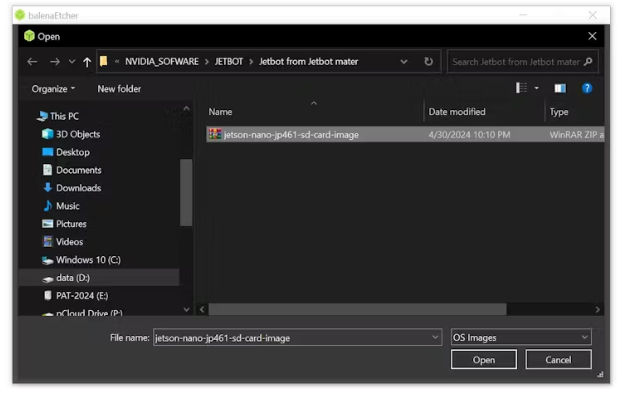622x394 pixels.
Task: Open the Organize menu
Action: click(x=53, y=89)
